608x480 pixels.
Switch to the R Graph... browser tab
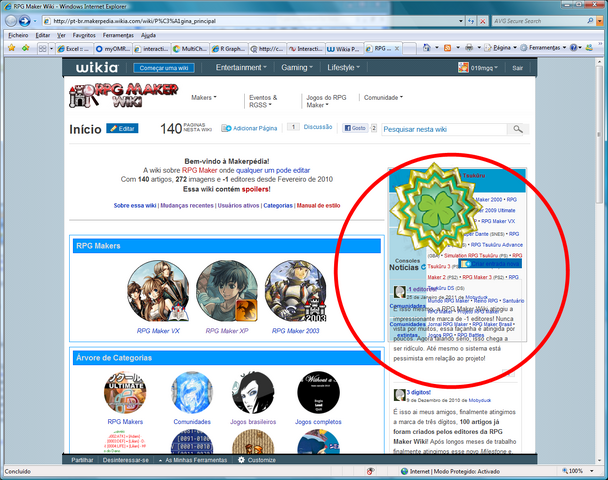229,49
